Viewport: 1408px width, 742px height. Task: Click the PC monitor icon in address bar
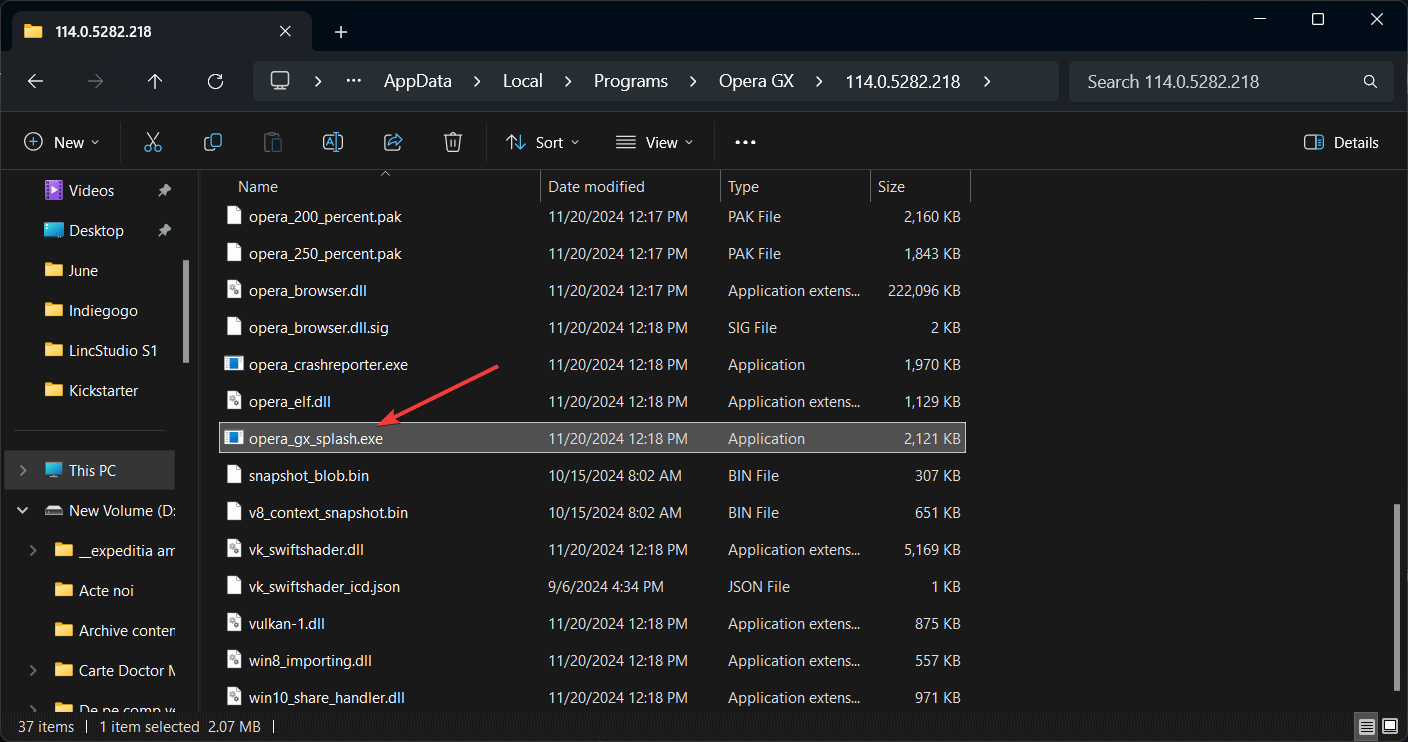pos(280,81)
